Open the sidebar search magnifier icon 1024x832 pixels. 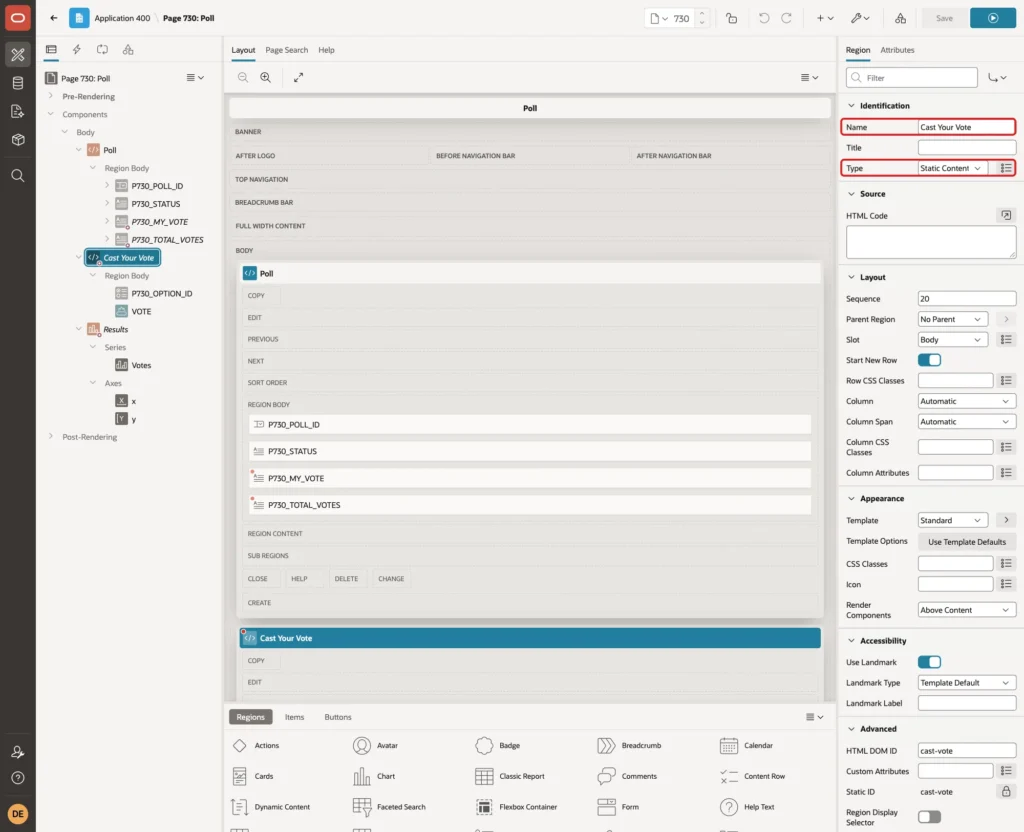[x=18, y=176]
